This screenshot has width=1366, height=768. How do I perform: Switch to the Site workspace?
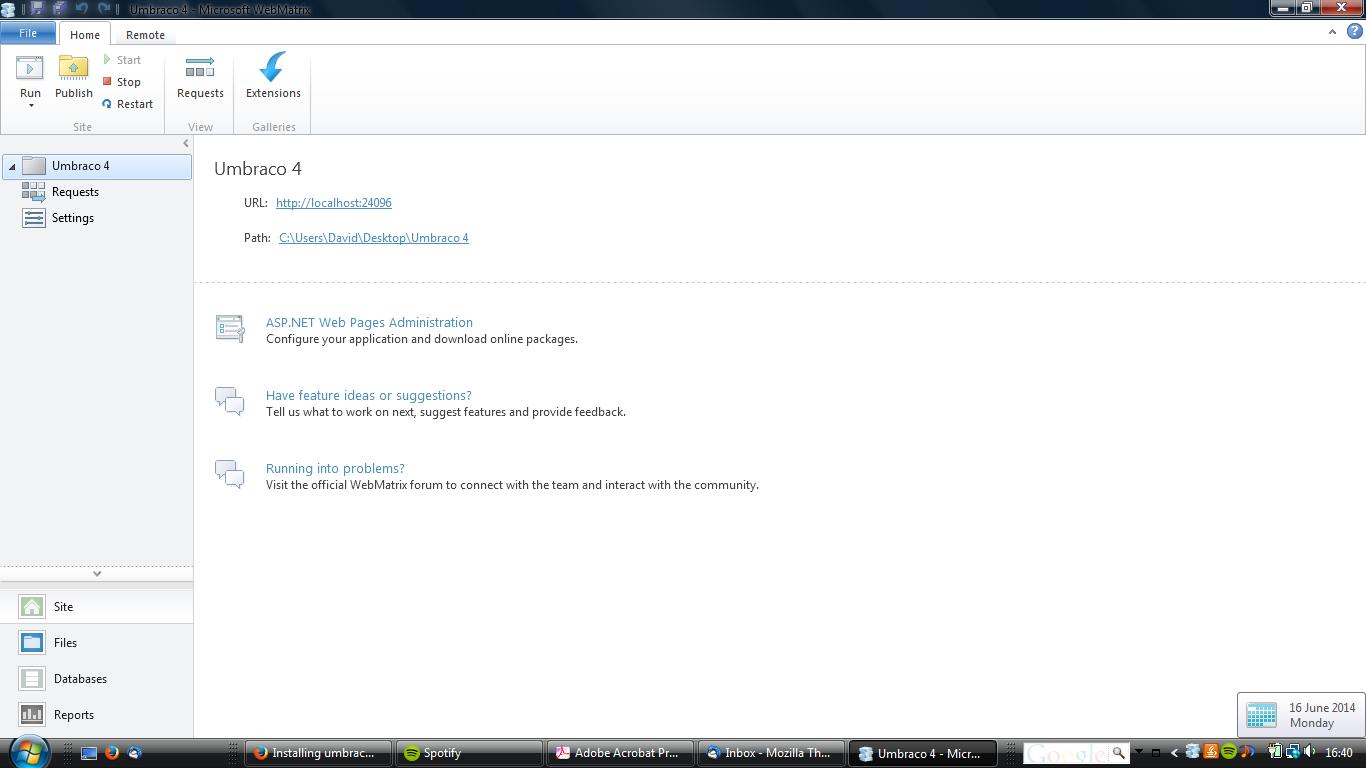[x=97, y=607]
